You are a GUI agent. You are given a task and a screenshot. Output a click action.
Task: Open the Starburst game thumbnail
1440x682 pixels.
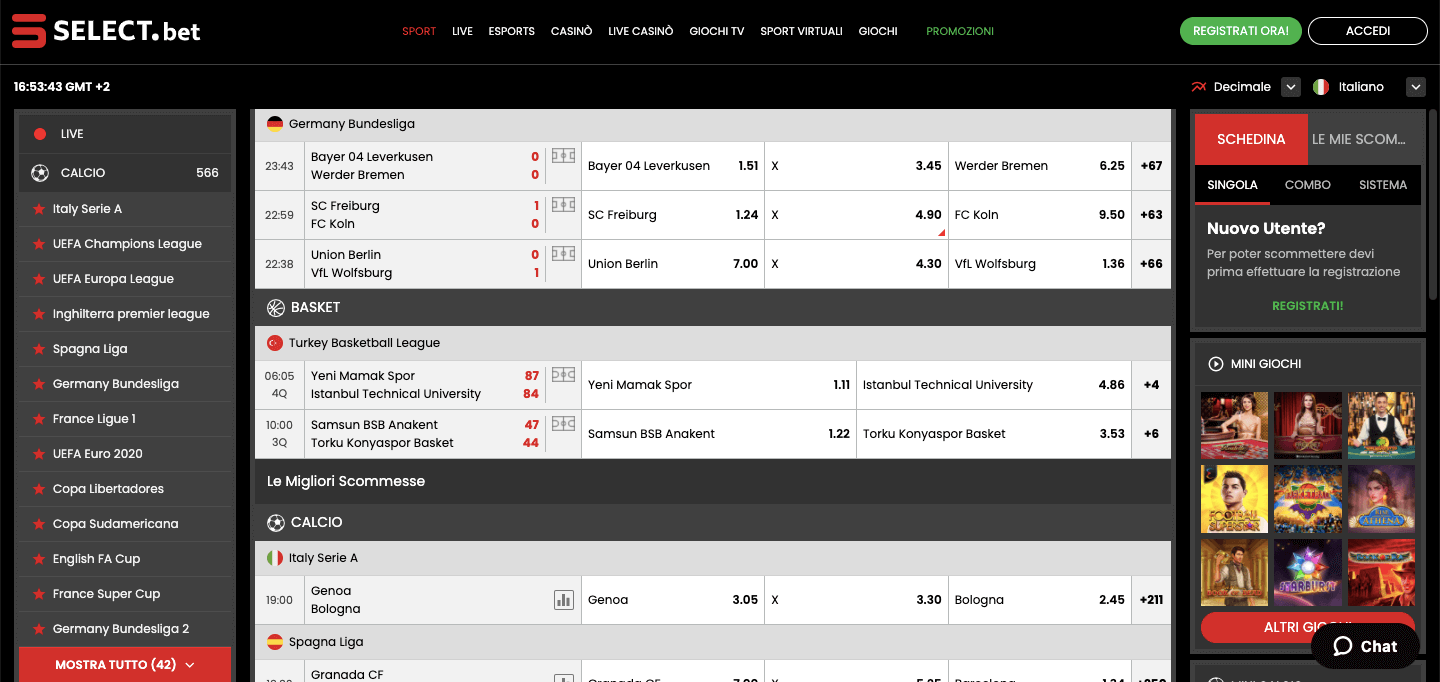click(x=1307, y=573)
